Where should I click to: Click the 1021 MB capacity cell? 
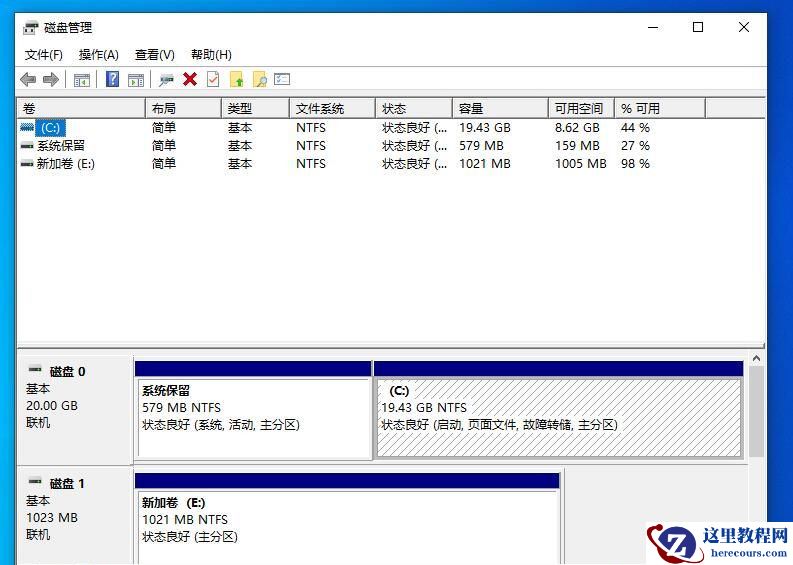[x=485, y=163]
